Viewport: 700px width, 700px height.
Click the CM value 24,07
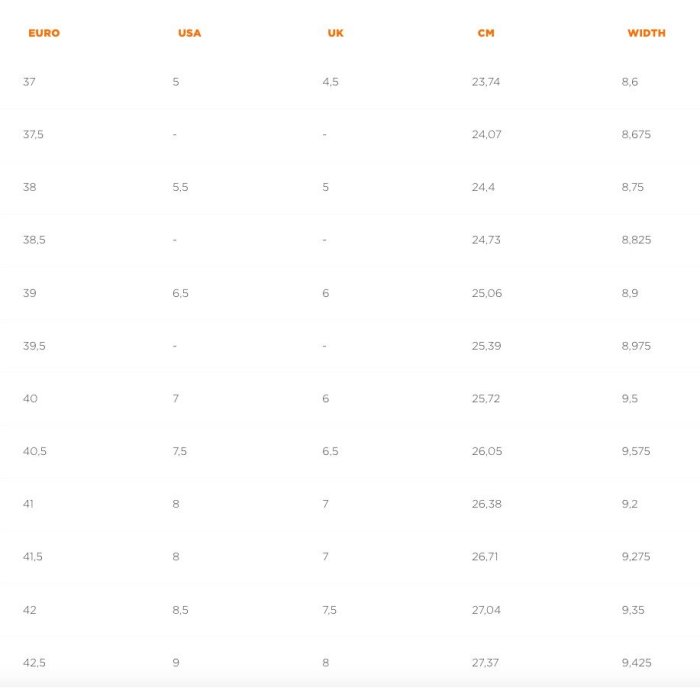pyautogui.click(x=486, y=134)
